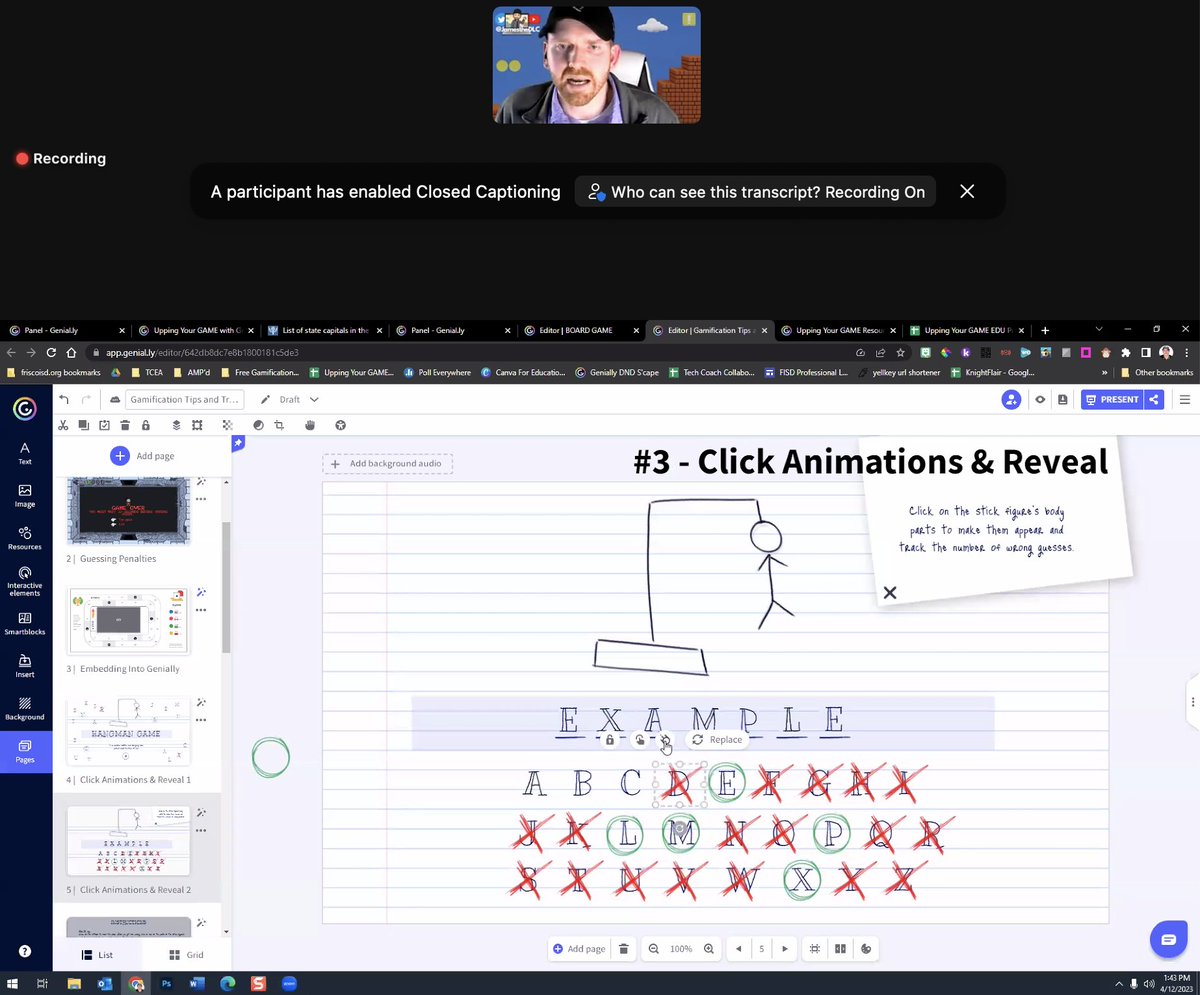Open options dots for page 4

pyautogui.click(x=201, y=720)
